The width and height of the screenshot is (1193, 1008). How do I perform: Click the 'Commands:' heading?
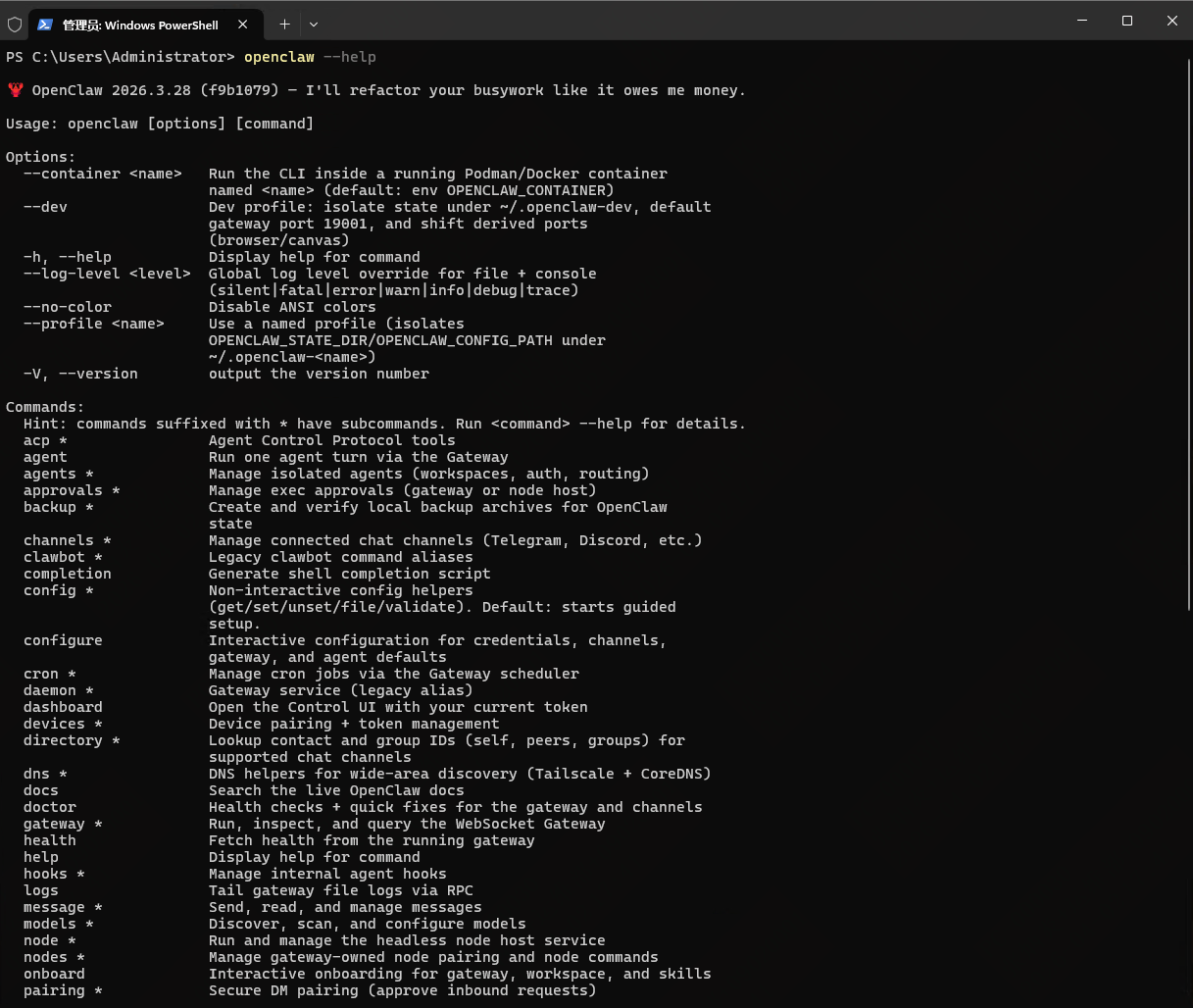click(x=45, y=407)
